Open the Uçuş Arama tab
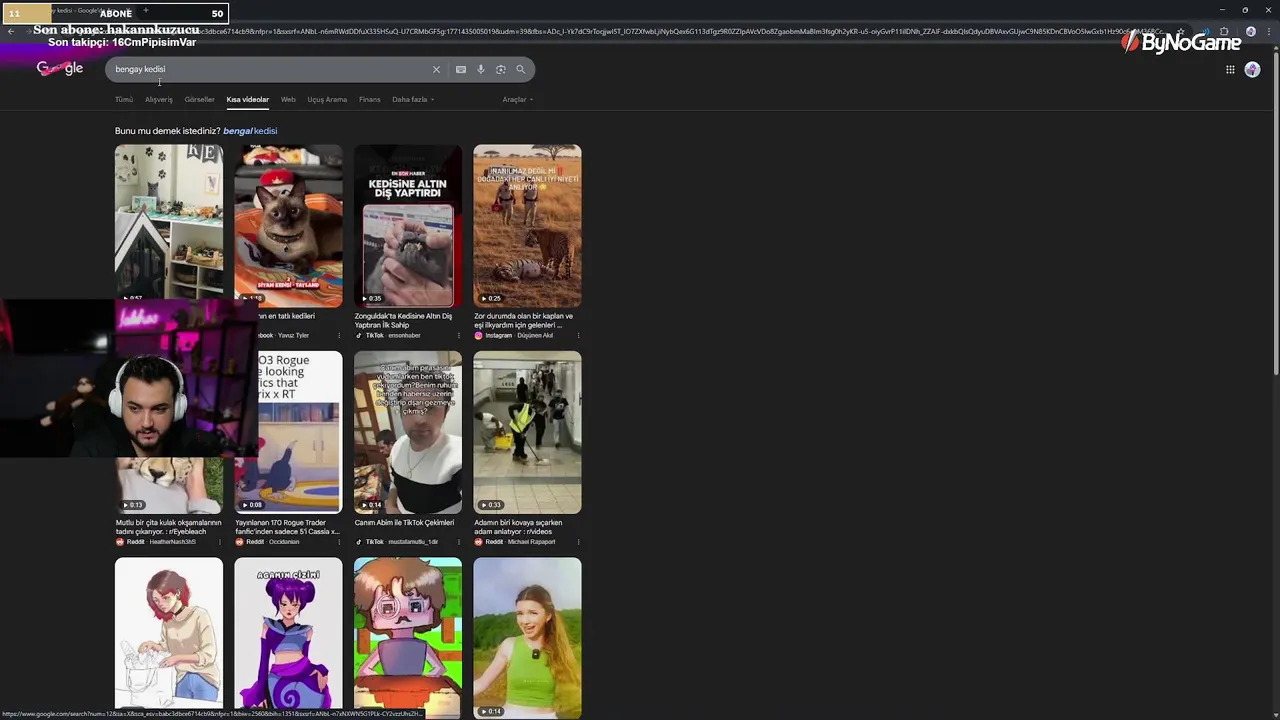 click(327, 99)
